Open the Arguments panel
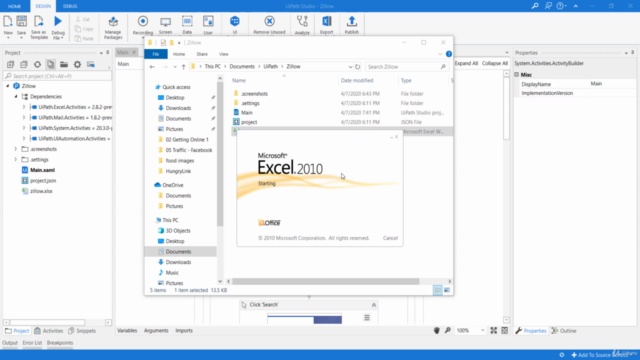 156,331
